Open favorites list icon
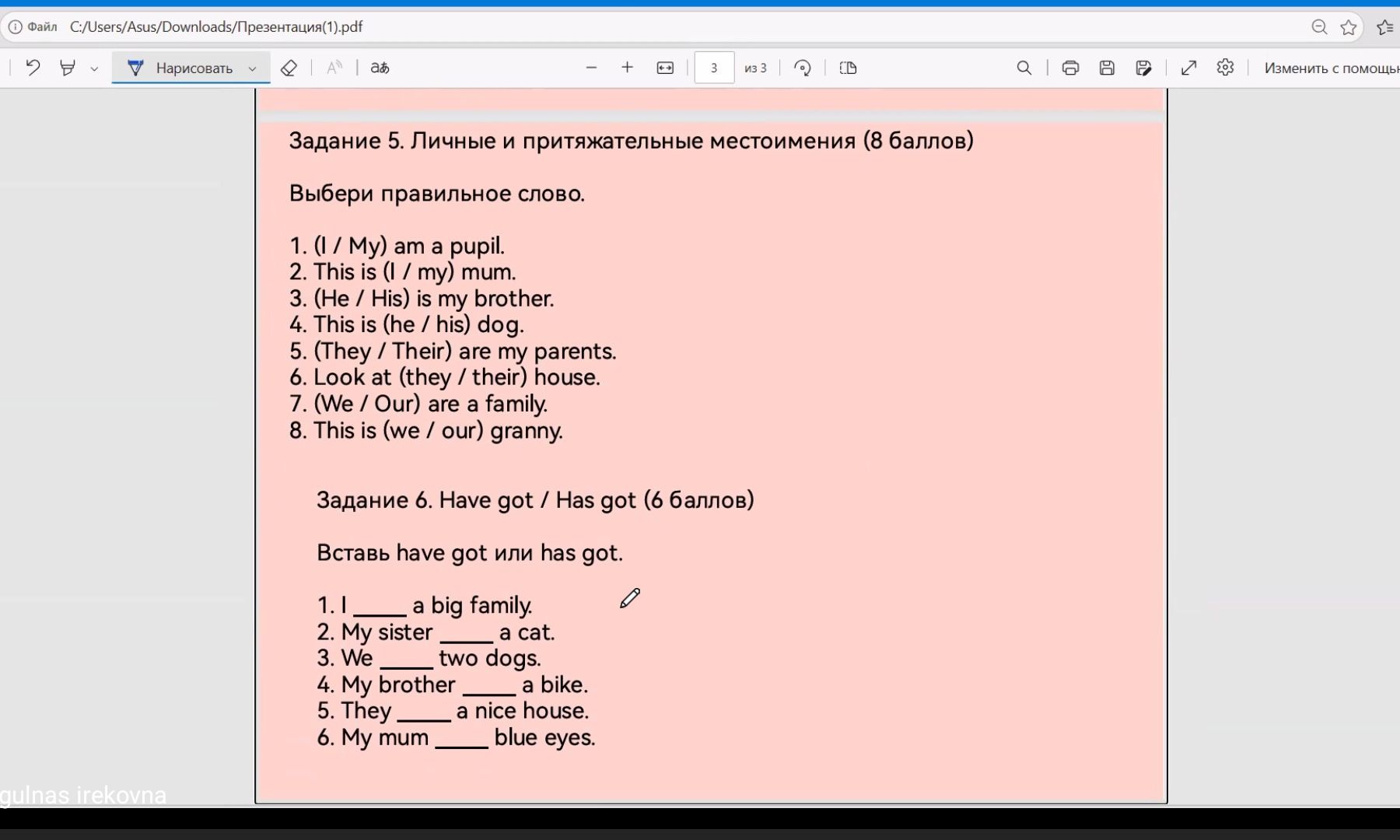This screenshot has width=1400, height=840. 1385,27
